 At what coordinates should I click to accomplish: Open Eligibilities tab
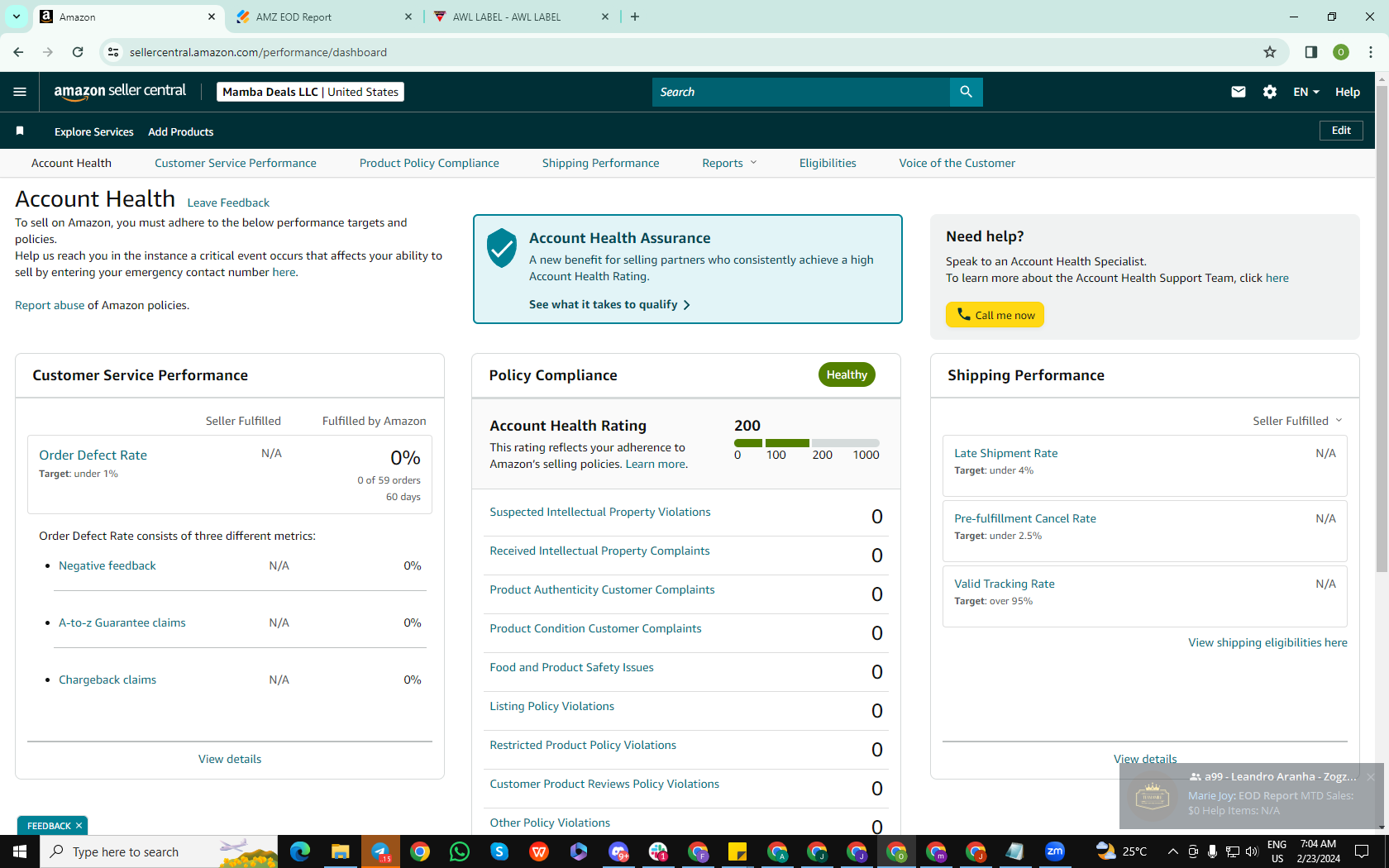pos(828,163)
